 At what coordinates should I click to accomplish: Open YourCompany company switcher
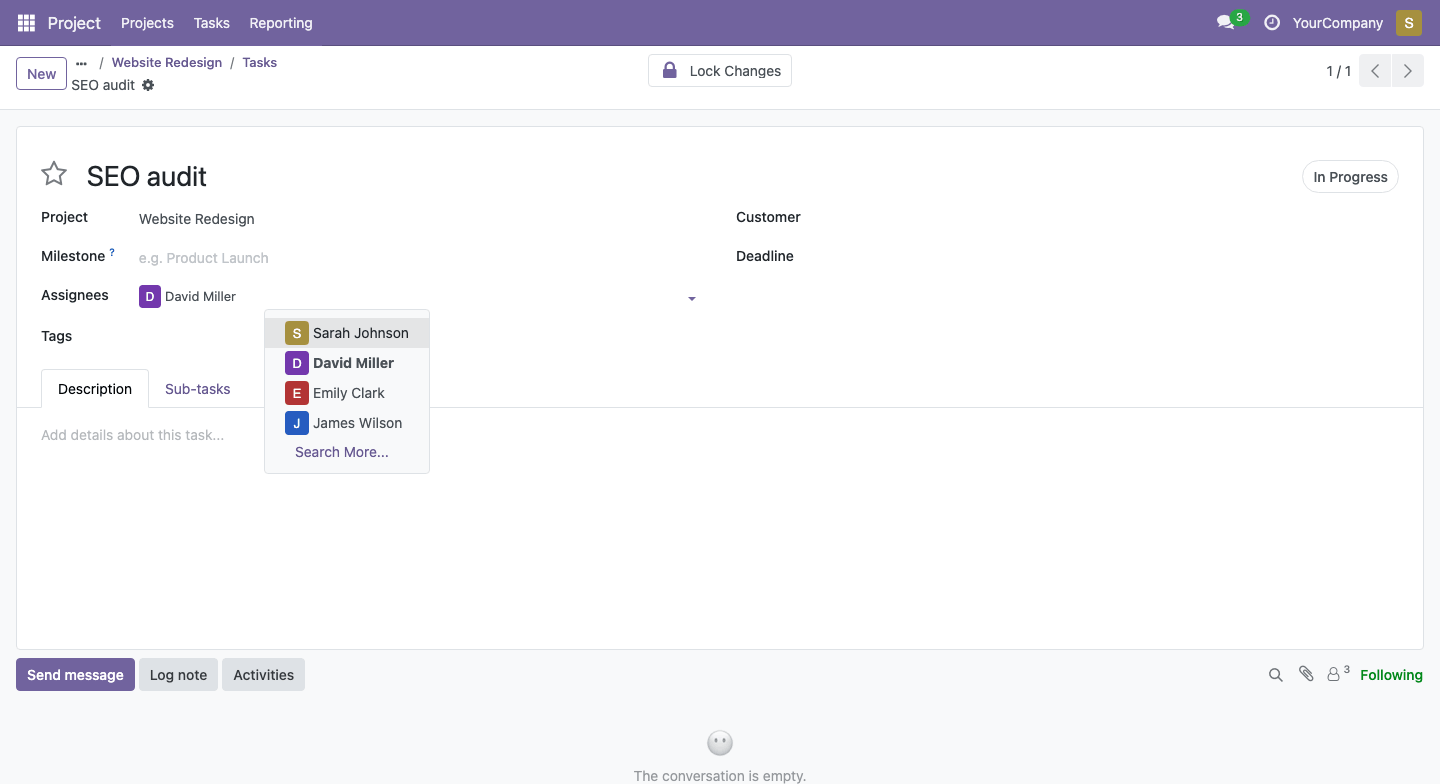[x=1338, y=23]
